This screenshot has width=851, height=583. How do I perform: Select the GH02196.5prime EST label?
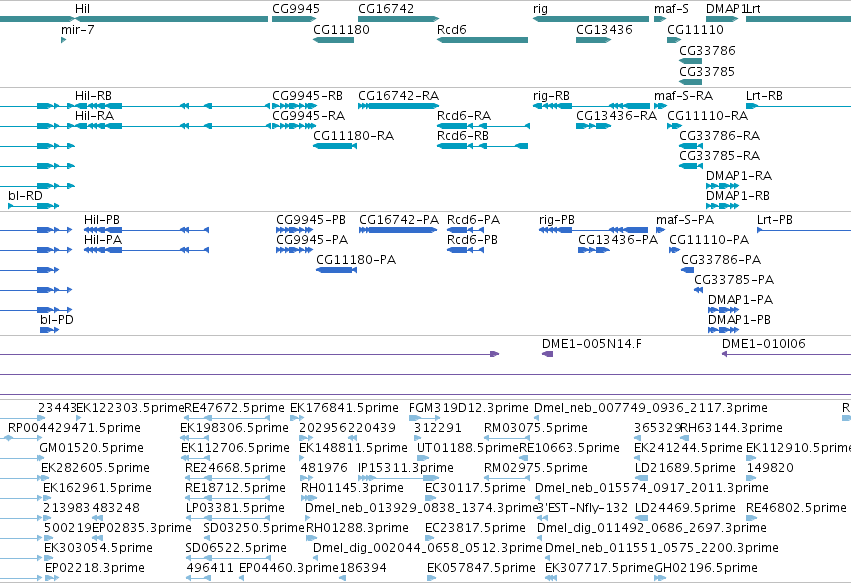(x=706, y=568)
